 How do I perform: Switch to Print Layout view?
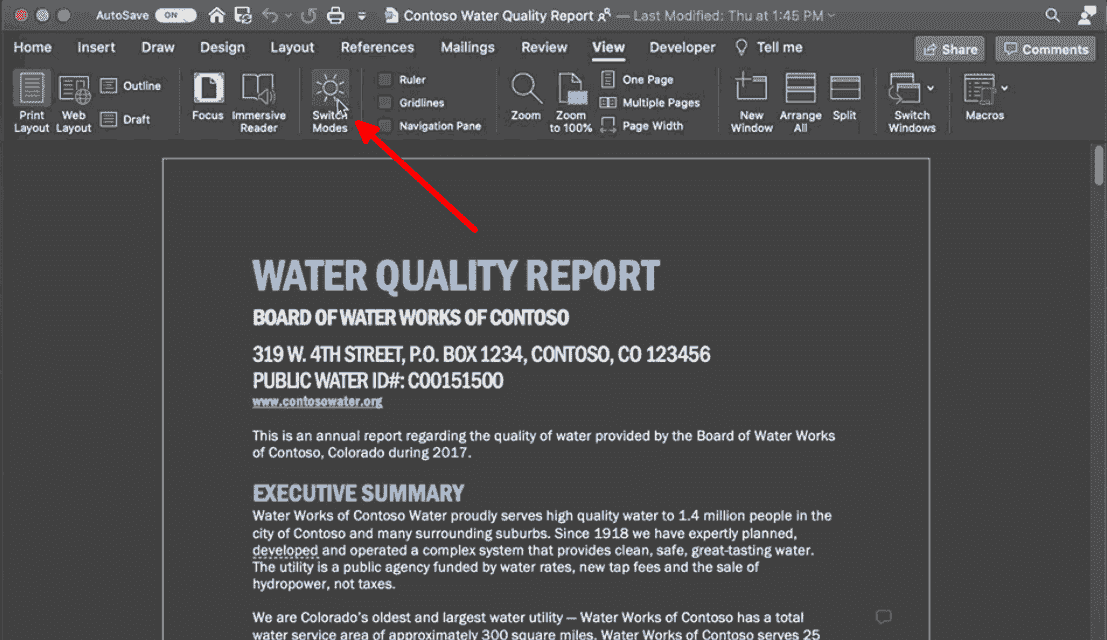31,100
